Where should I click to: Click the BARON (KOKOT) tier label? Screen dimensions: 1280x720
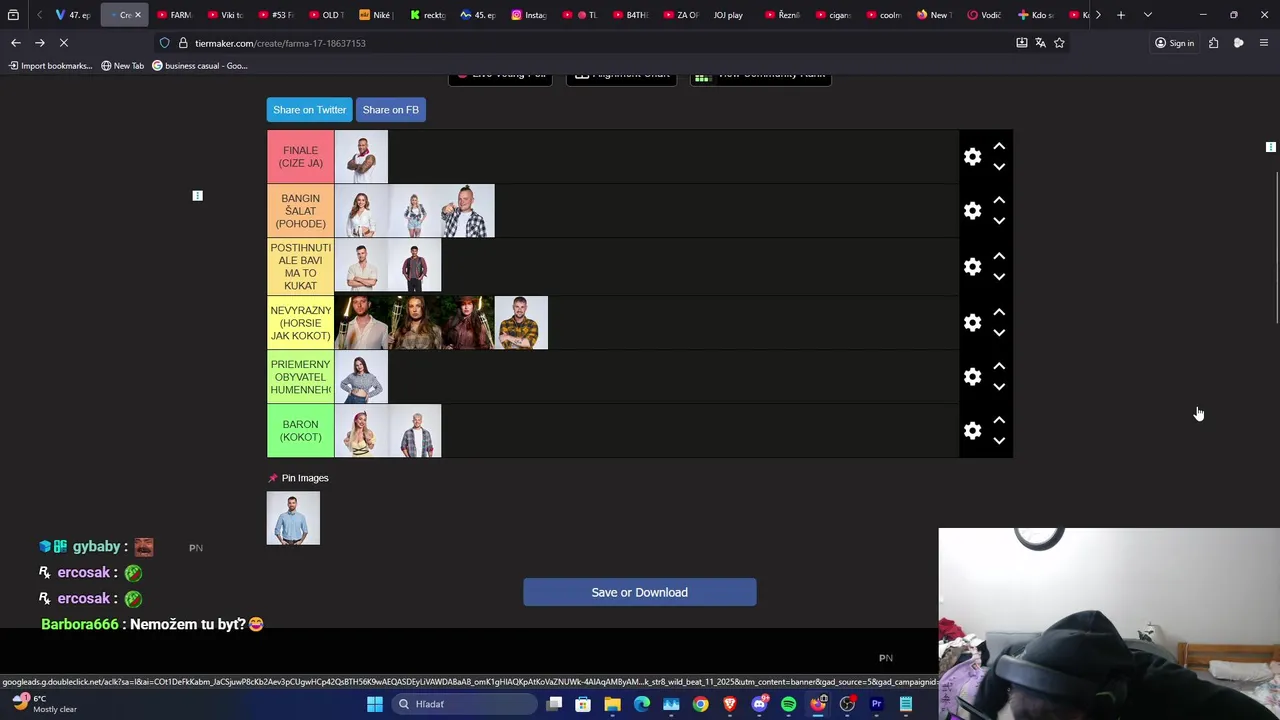301,431
